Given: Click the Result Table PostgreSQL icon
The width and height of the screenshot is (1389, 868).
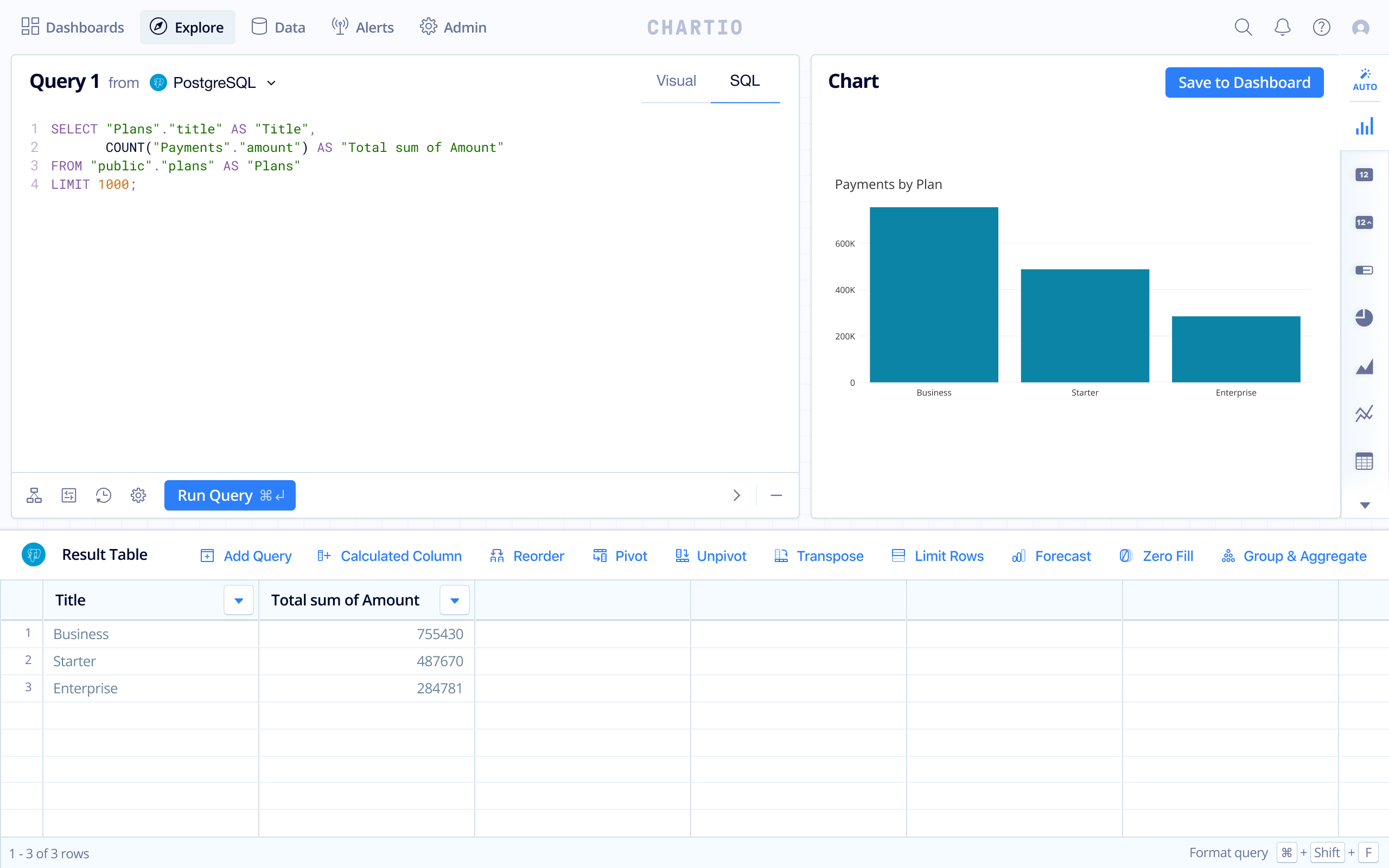Looking at the screenshot, I should pyautogui.click(x=34, y=554).
